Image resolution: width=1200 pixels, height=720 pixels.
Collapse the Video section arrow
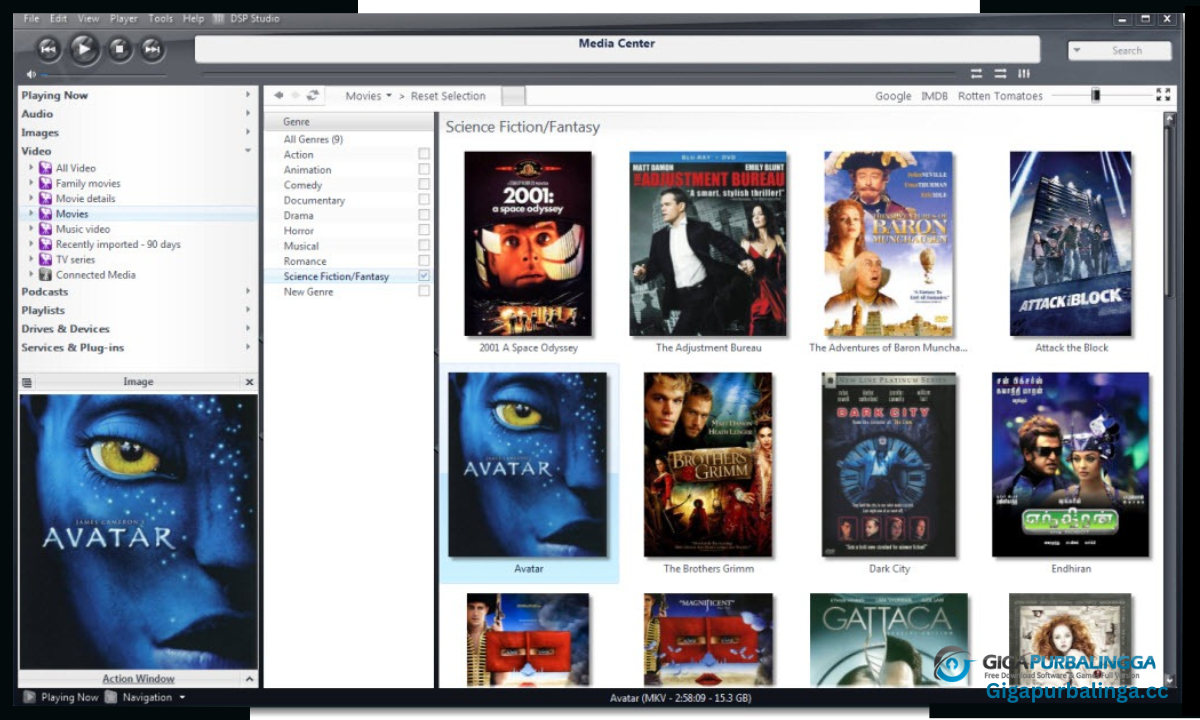click(248, 150)
